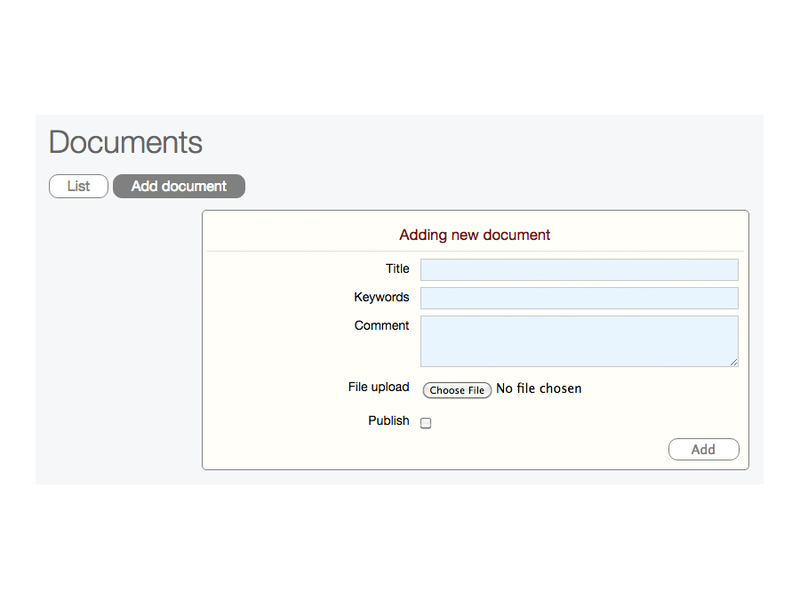Click the File upload label
This screenshot has width=800, height=600.
[378, 387]
